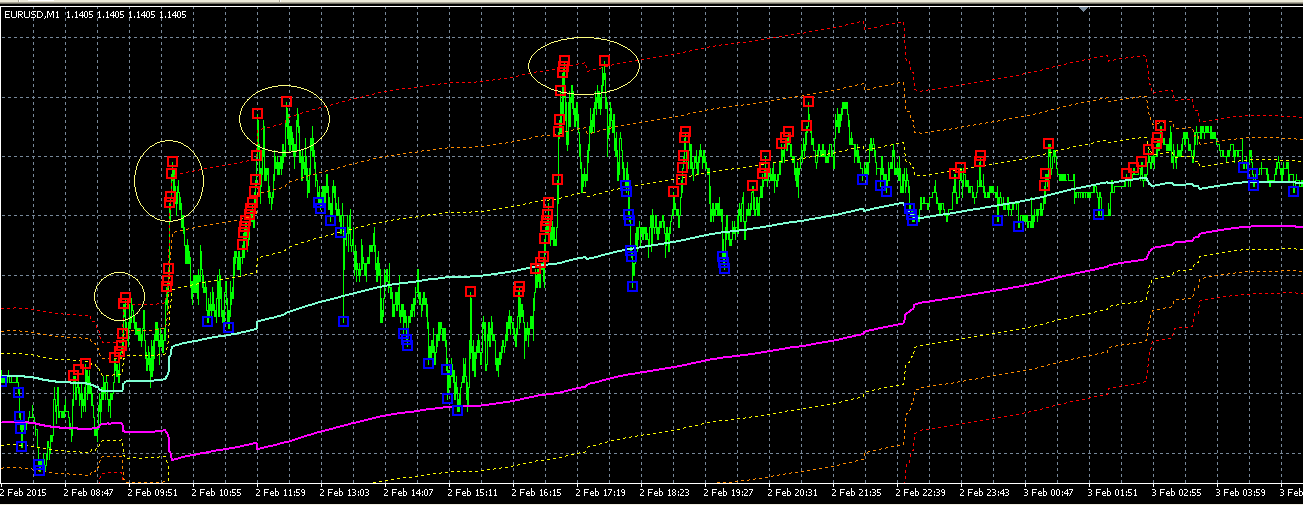Click the '2 Feb 18:23' time axis label
Viewport: 1303px width, 525px height.
[665, 492]
